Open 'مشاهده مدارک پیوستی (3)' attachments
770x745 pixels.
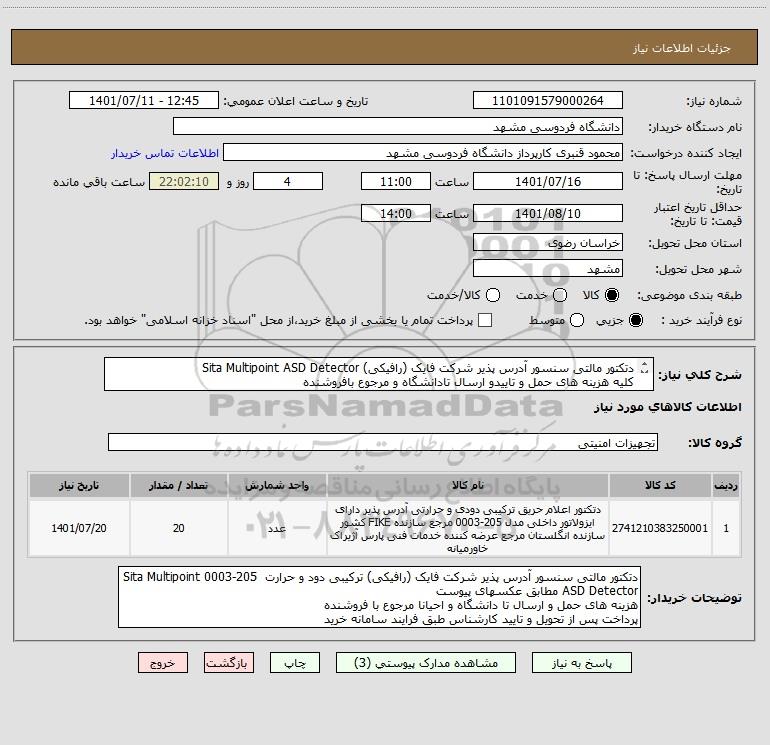click(x=426, y=663)
